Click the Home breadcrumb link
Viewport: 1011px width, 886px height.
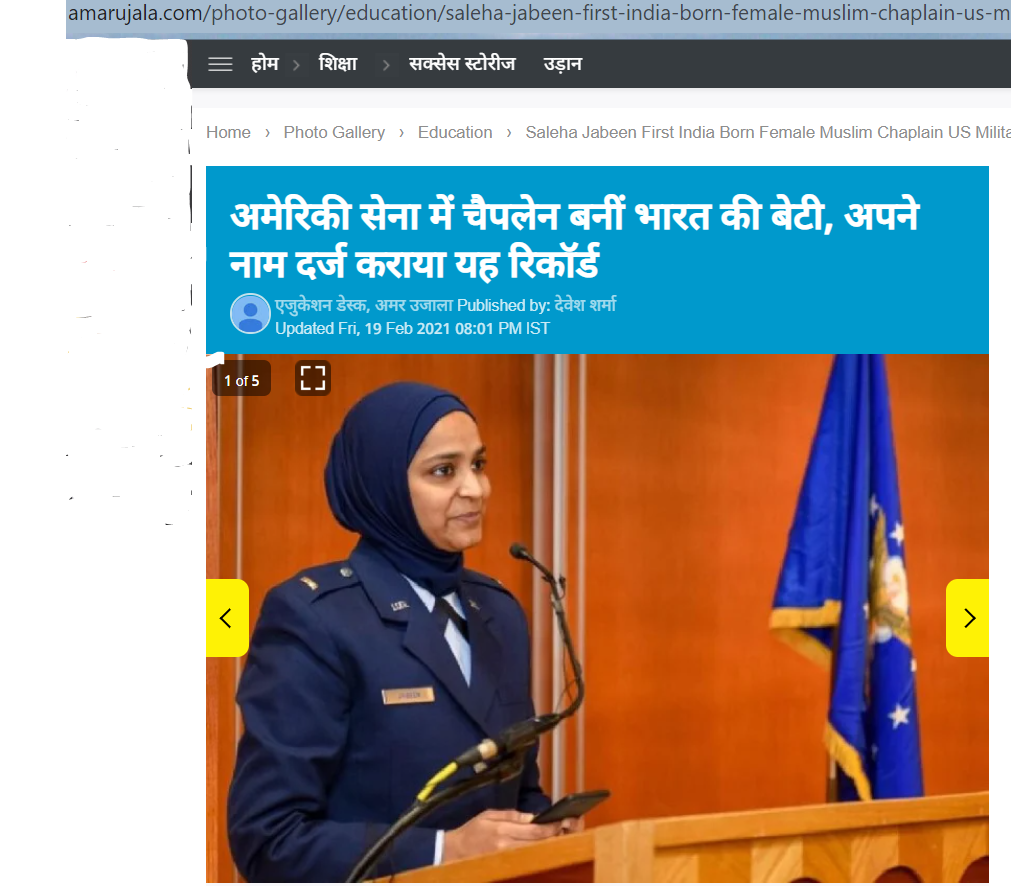pos(228,133)
